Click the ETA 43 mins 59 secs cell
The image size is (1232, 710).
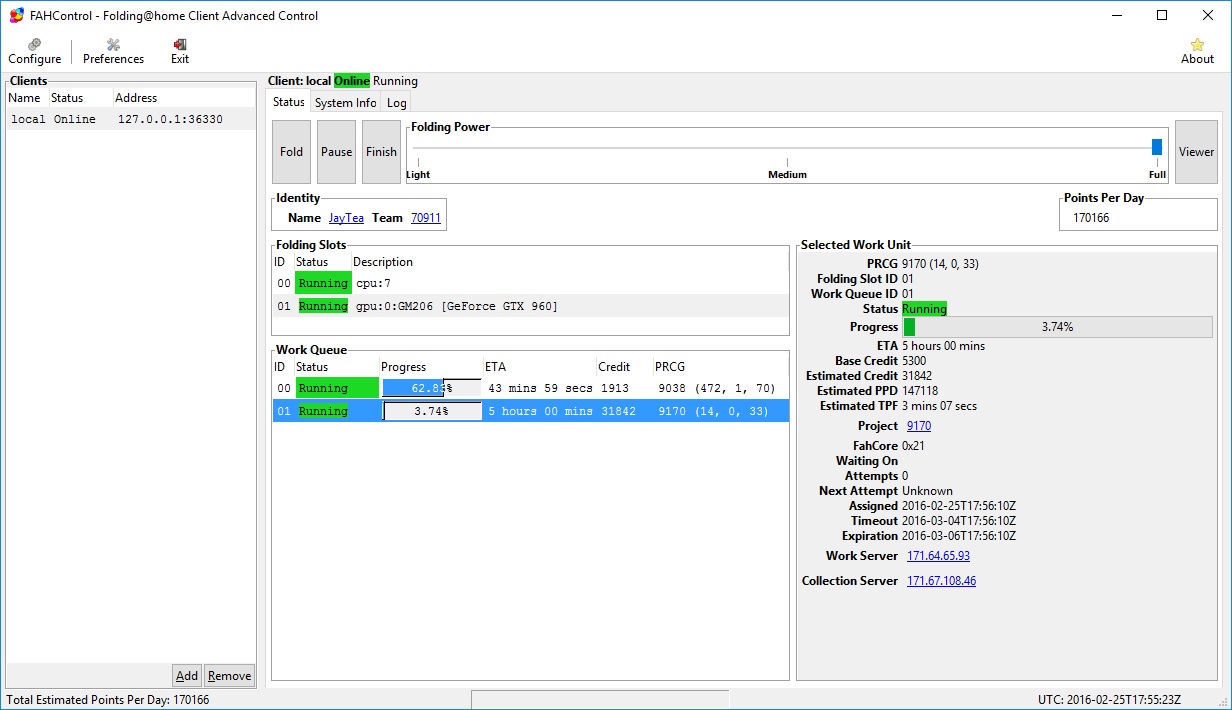point(540,388)
